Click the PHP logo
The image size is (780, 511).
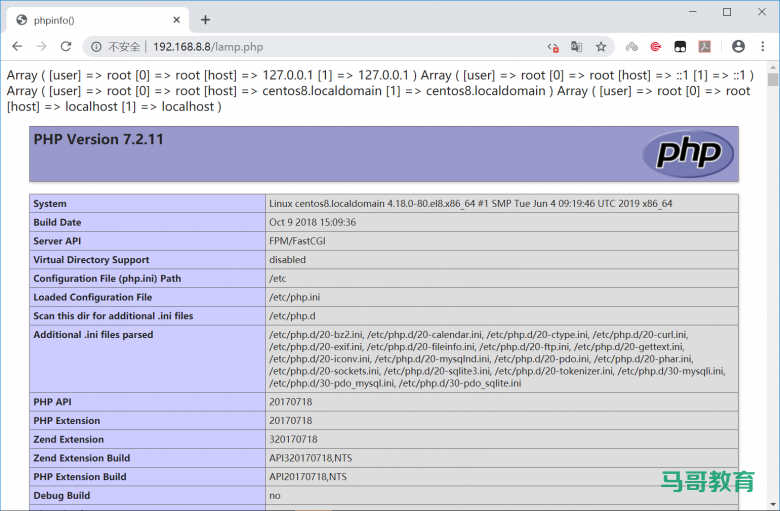pos(688,154)
